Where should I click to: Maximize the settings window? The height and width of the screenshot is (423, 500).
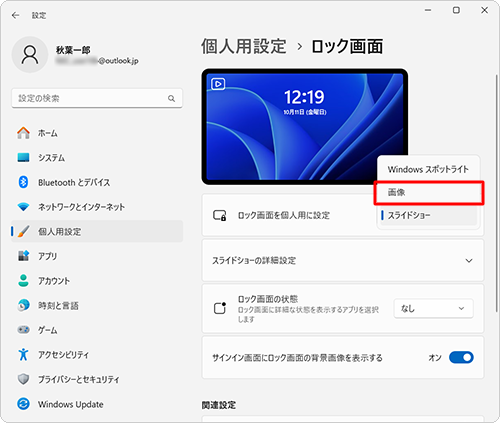tap(456, 10)
